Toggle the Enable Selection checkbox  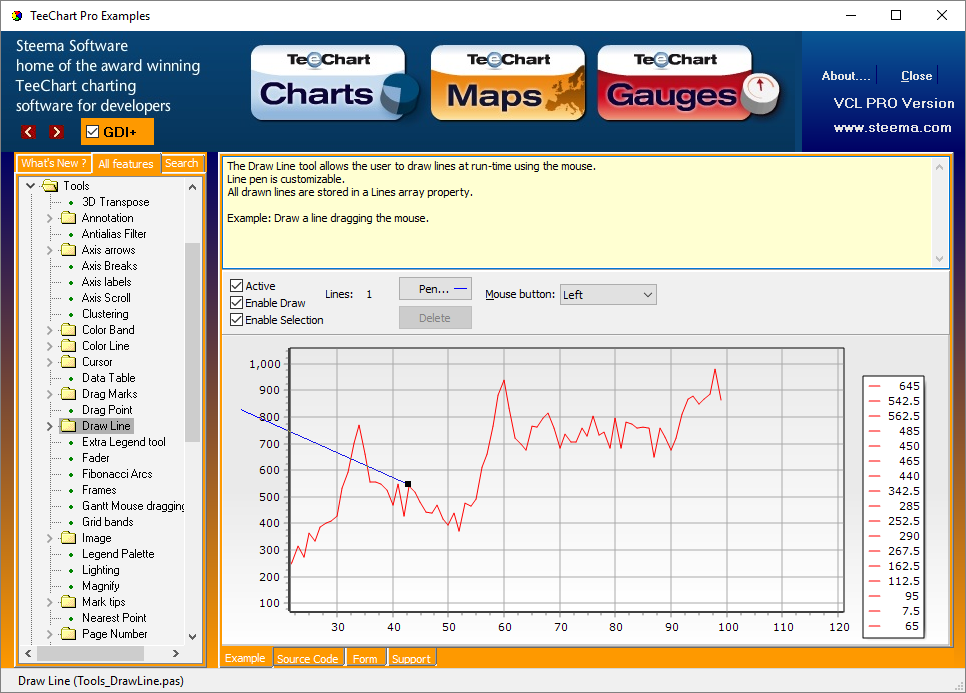237,320
